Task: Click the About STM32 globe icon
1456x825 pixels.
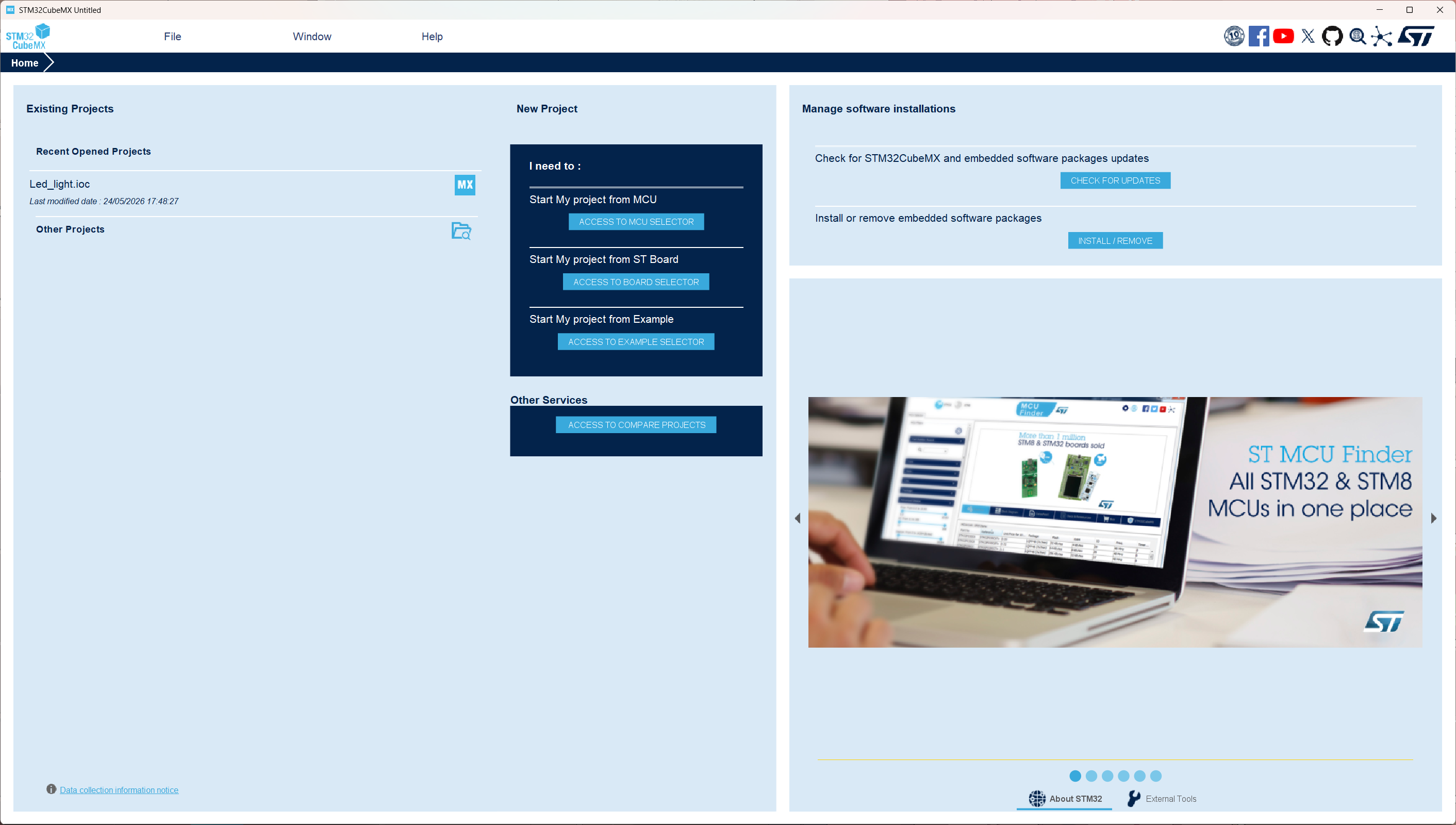Action: 1037,798
